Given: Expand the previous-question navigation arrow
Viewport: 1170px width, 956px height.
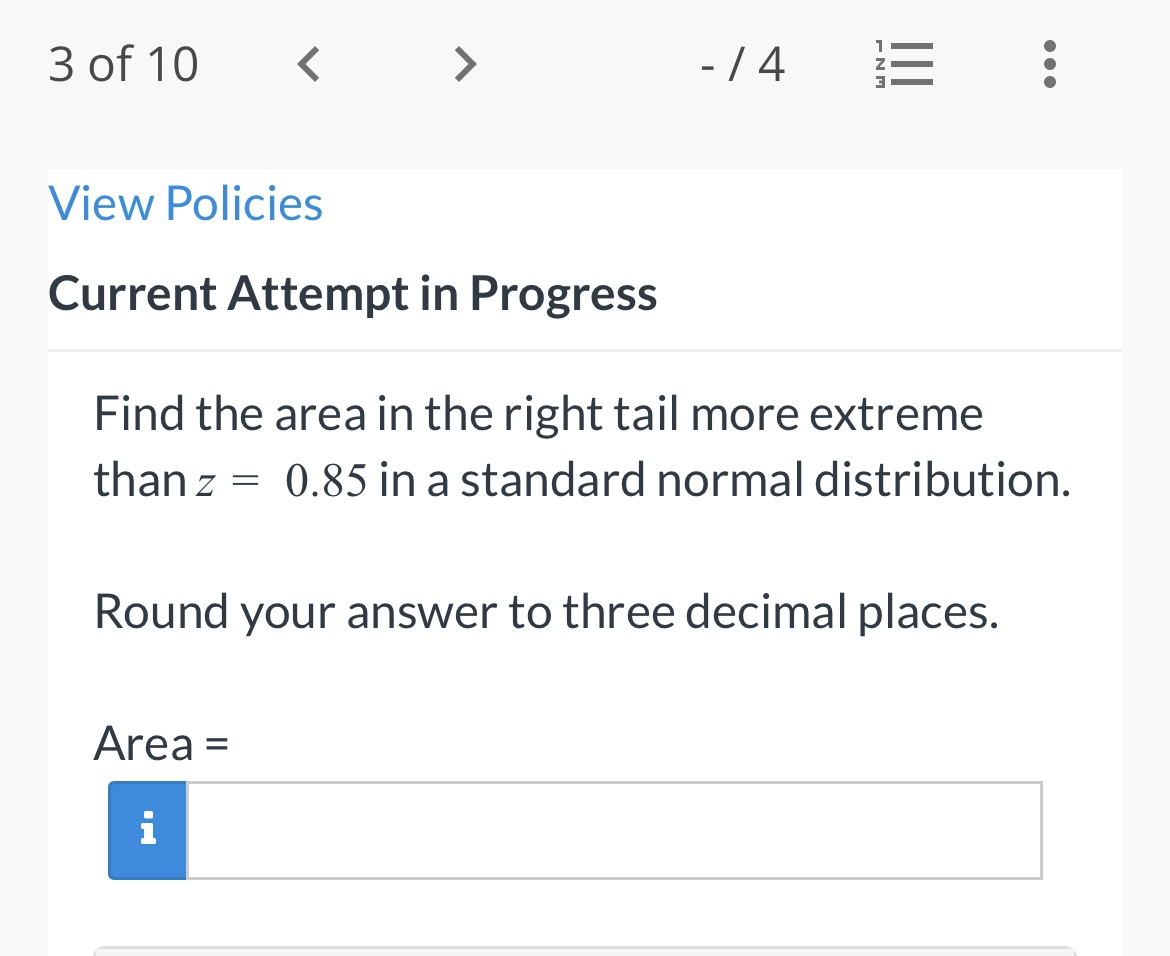Looking at the screenshot, I should pos(308,64).
